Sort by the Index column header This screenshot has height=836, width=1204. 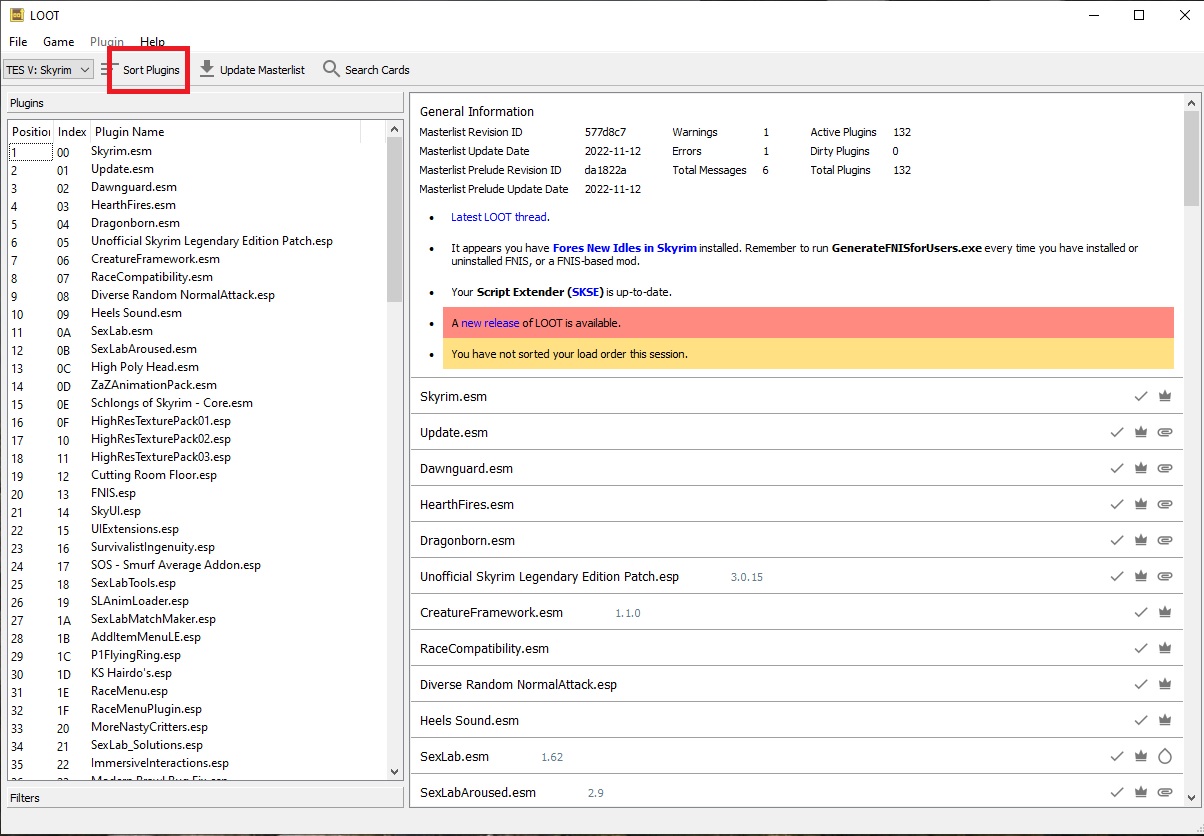click(72, 132)
